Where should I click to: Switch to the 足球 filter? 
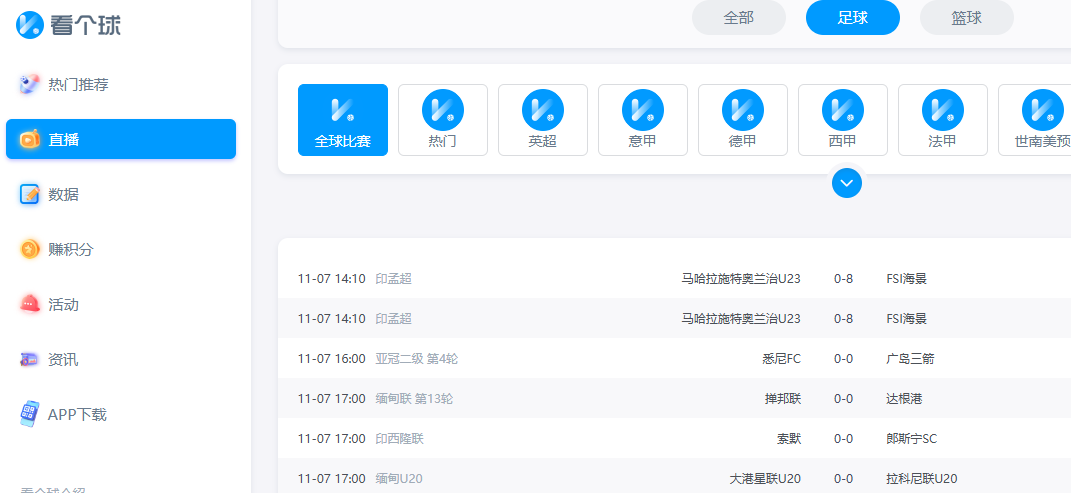tap(852, 18)
